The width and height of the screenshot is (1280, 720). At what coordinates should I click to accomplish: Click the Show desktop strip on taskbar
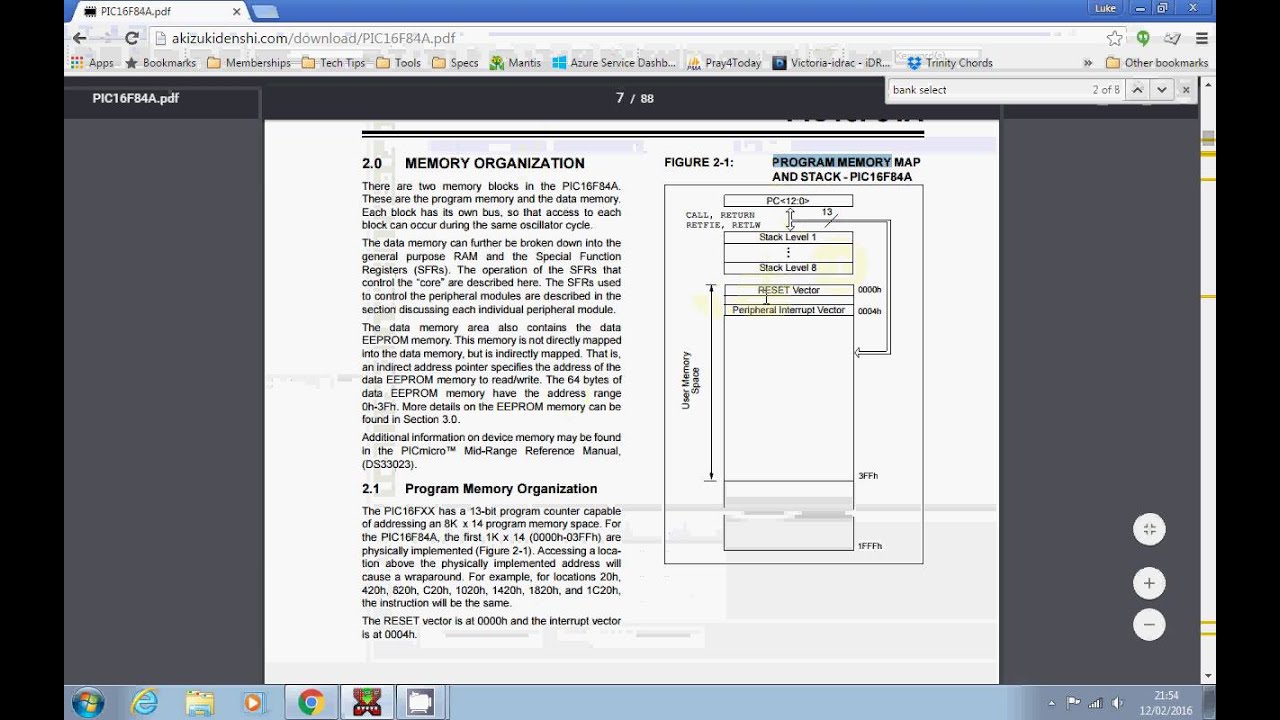(x=1211, y=703)
